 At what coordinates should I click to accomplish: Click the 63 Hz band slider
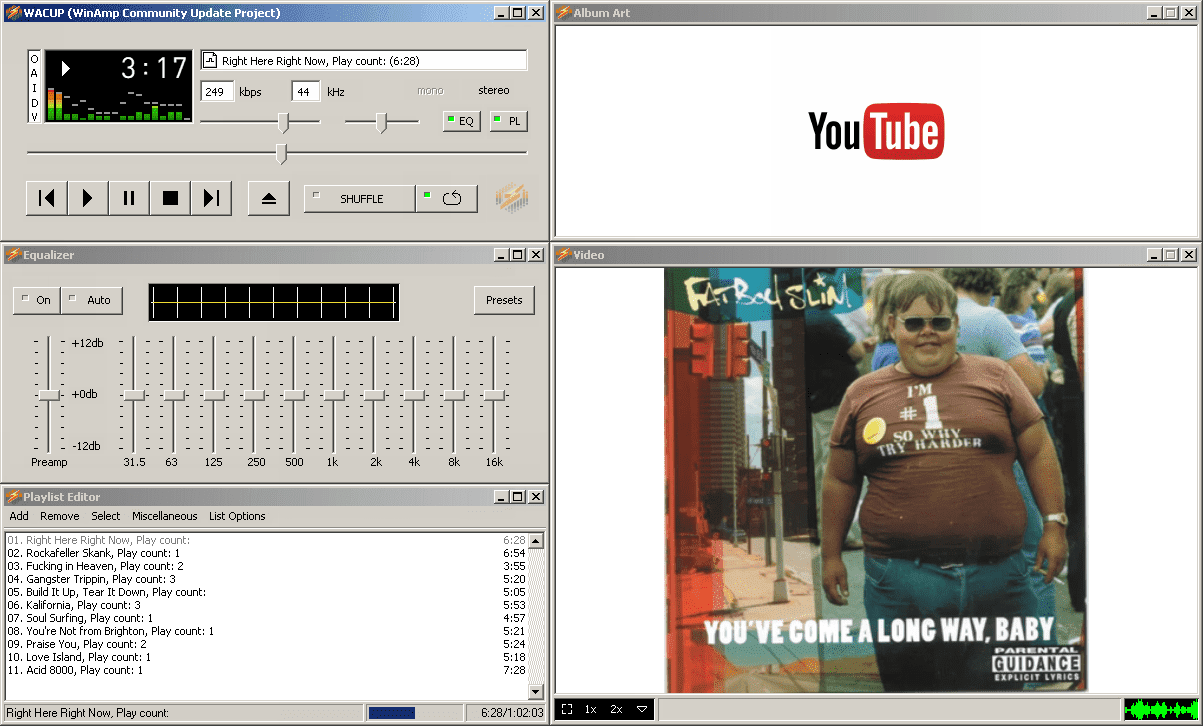(174, 395)
